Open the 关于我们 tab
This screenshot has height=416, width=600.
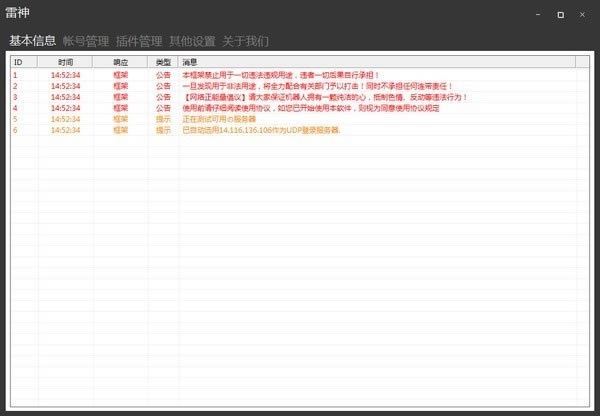point(244,41)
